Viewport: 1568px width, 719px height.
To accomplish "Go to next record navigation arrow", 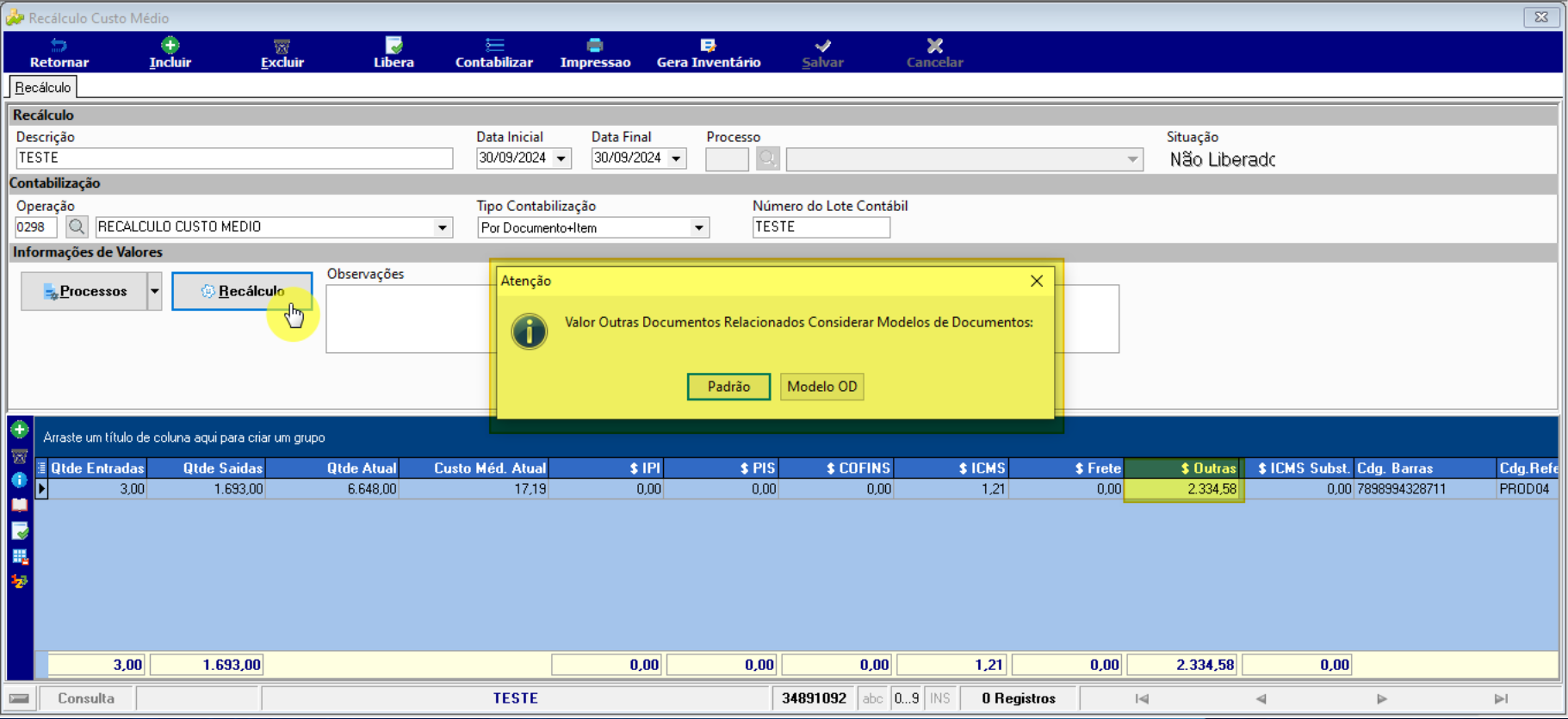I will click(1381, 698).
